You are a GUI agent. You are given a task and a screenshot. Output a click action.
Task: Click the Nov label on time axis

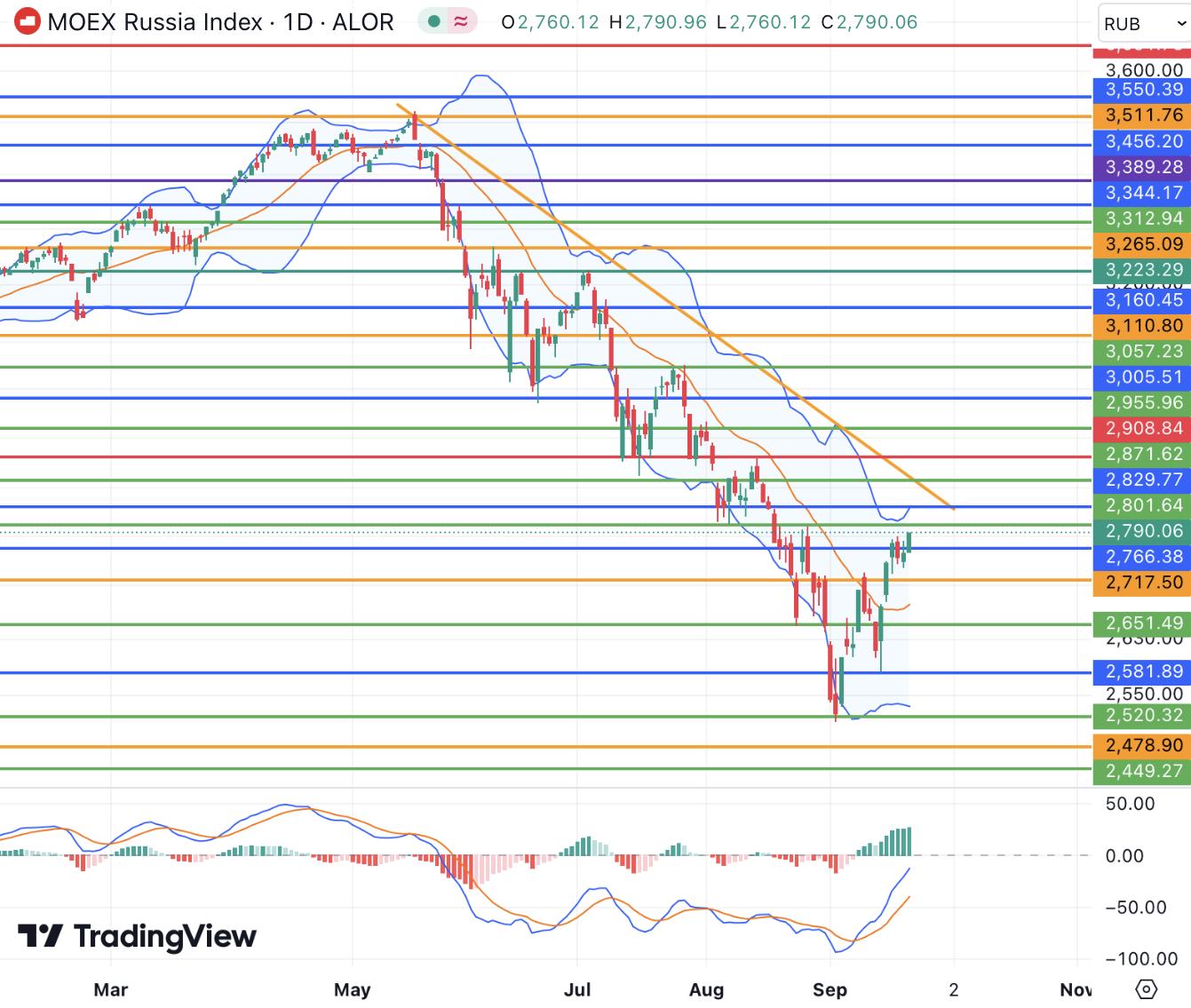pos(1076,989)
